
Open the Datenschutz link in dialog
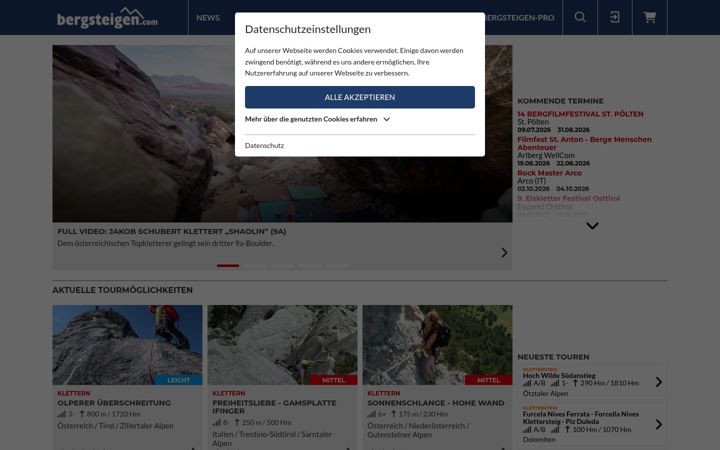point(264,146)
